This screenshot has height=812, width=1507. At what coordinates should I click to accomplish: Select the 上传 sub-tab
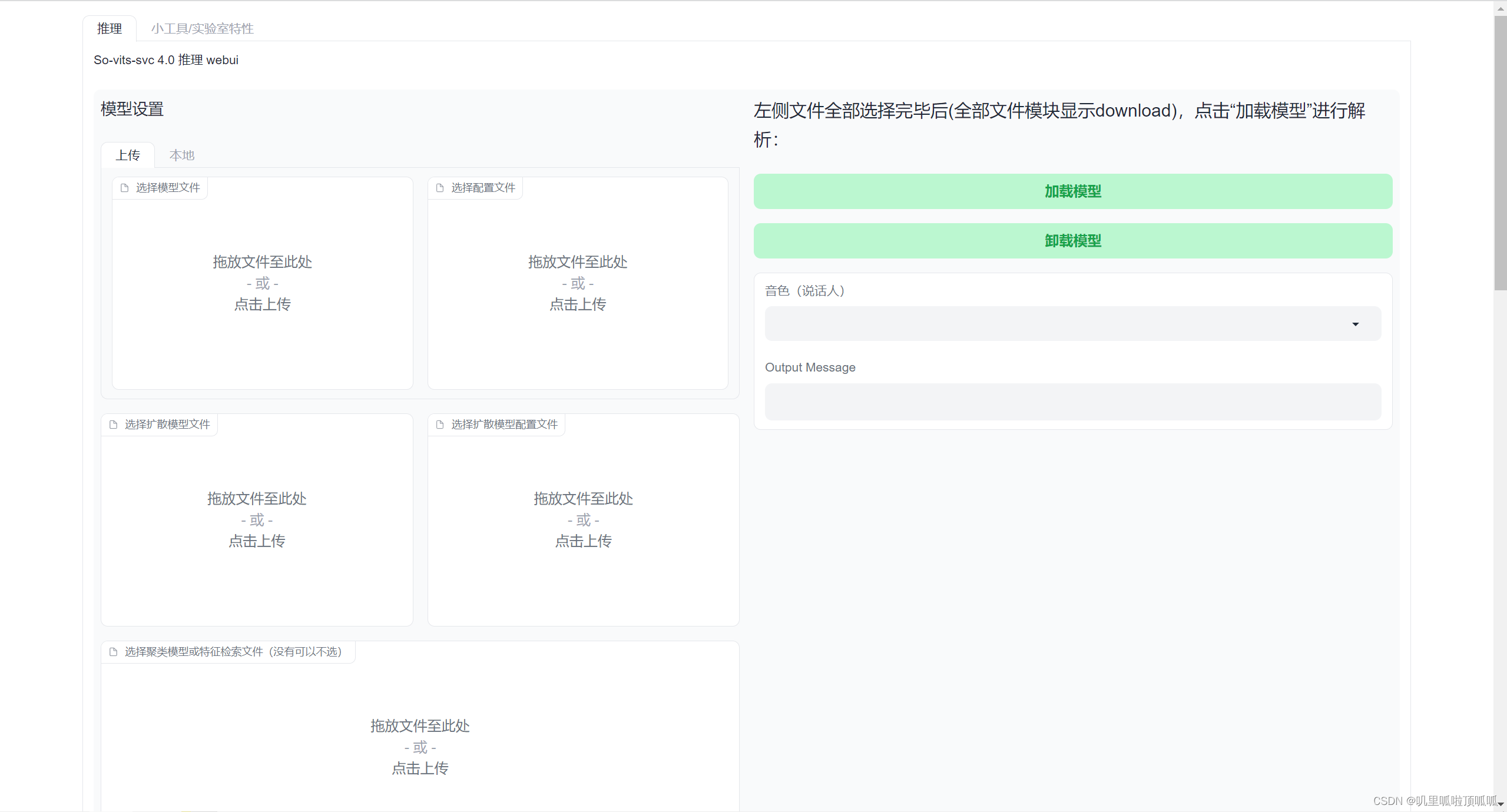point(128,155)
